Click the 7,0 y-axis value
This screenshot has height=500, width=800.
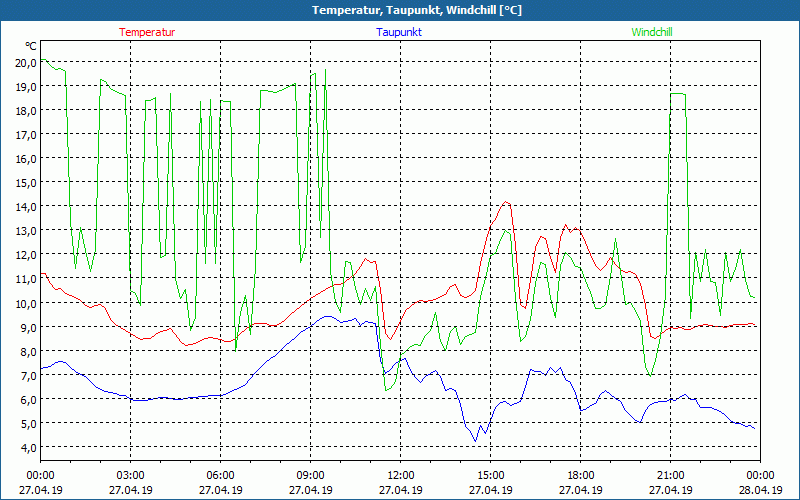click(x=29, y=376)
